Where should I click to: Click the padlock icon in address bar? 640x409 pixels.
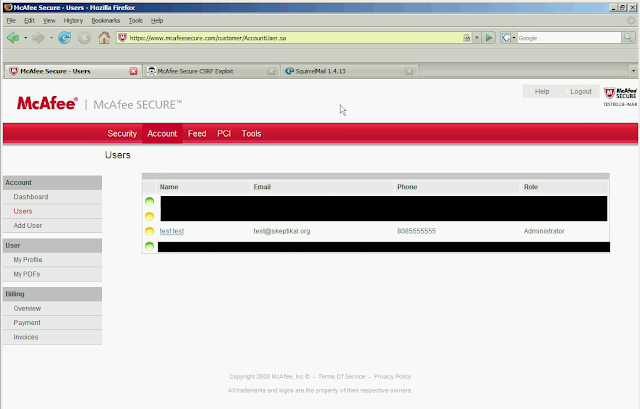[467, 38]
